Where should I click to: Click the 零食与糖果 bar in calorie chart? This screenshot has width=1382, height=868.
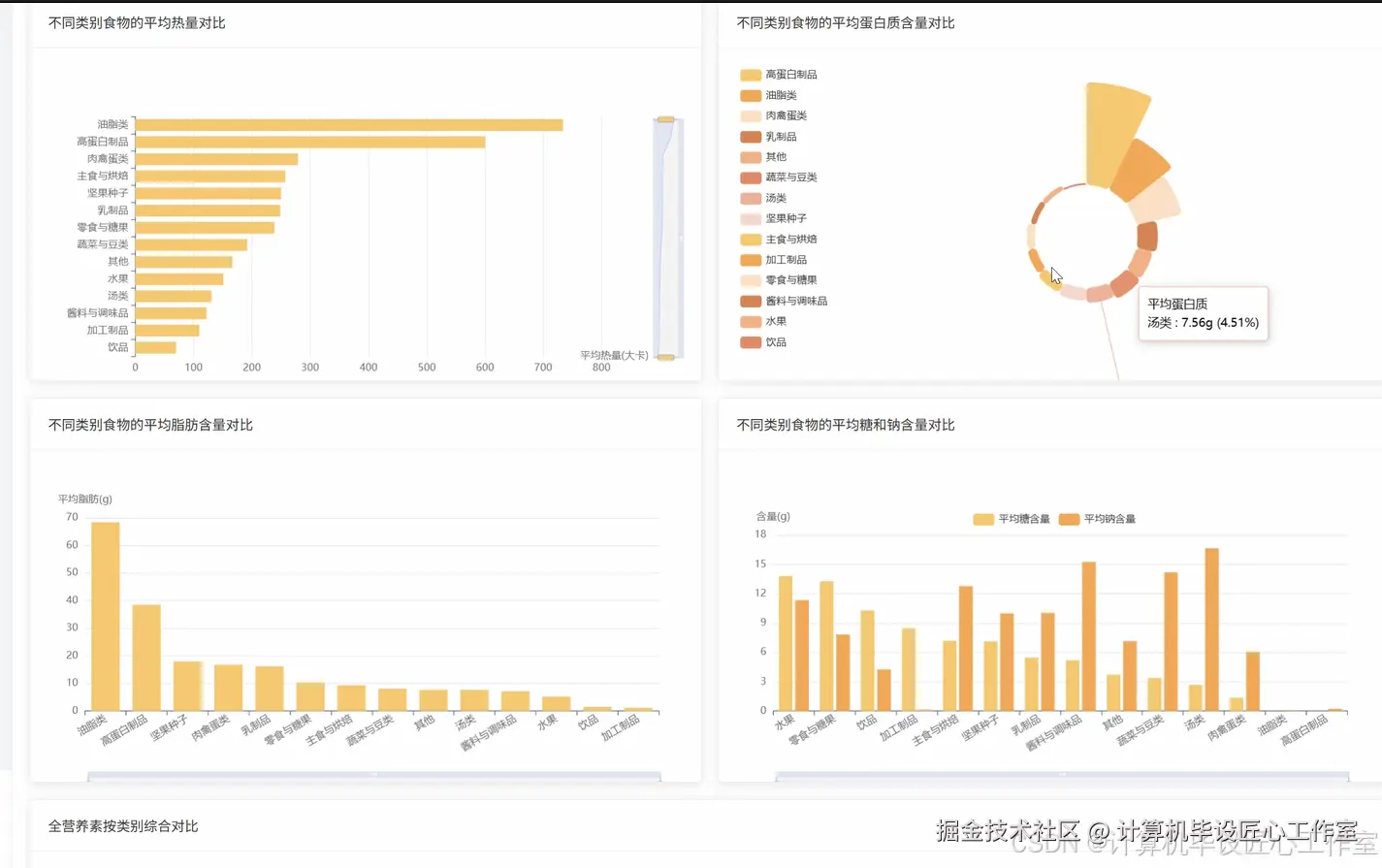[x=205, y=228]
